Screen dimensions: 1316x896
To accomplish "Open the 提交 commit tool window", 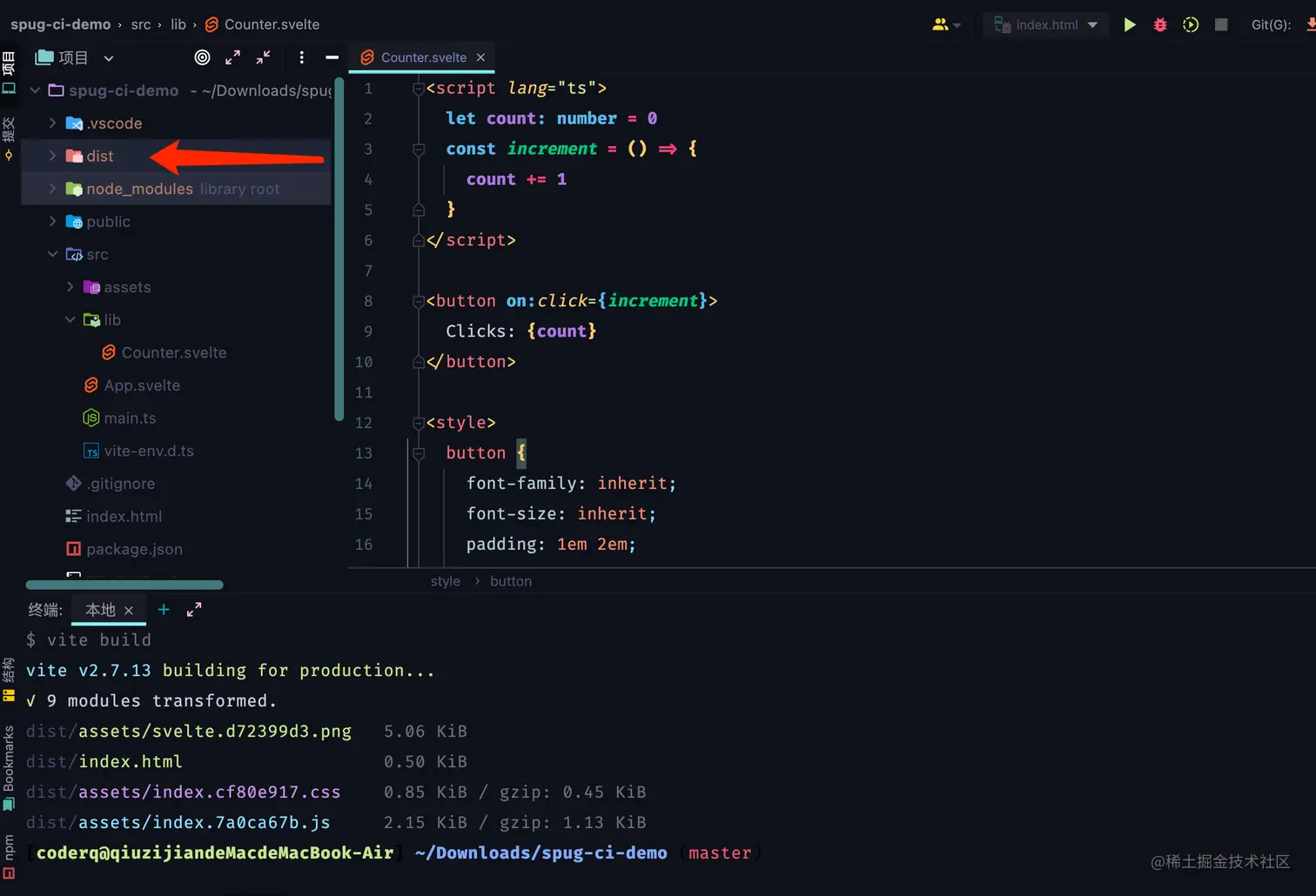I will (9, 139).
